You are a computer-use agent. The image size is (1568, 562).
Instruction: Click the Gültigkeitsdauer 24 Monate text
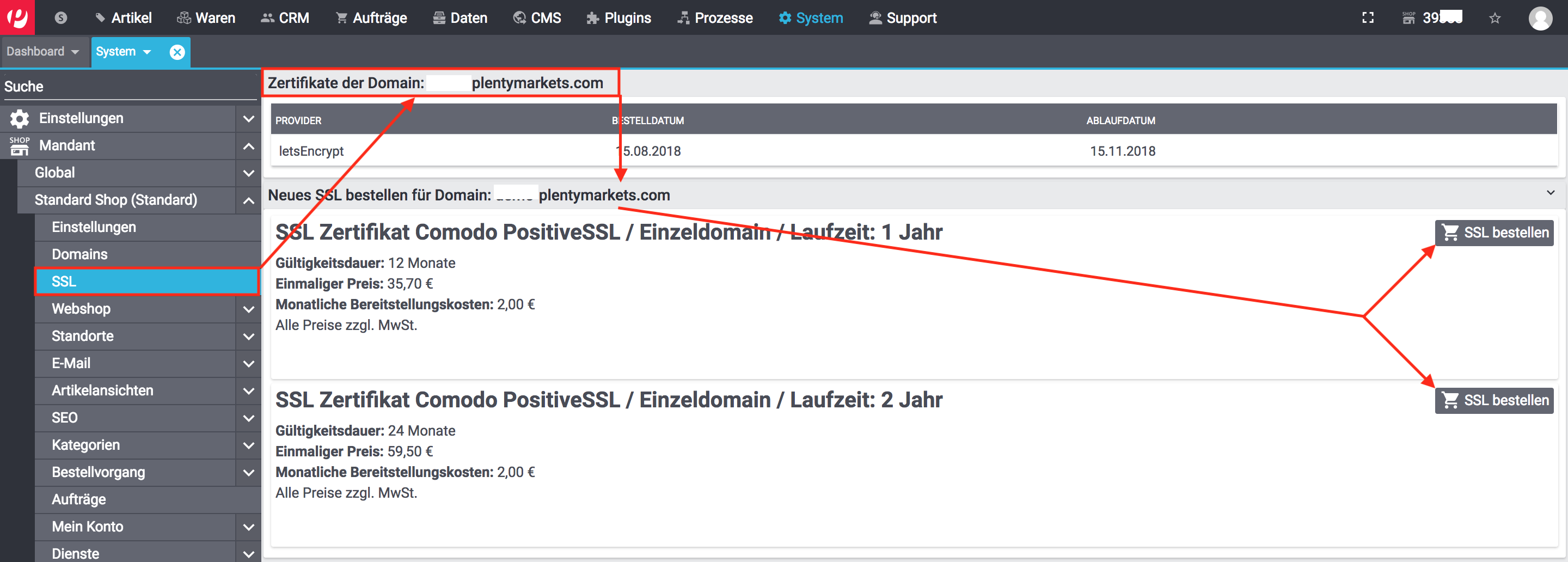coord(365,431)
